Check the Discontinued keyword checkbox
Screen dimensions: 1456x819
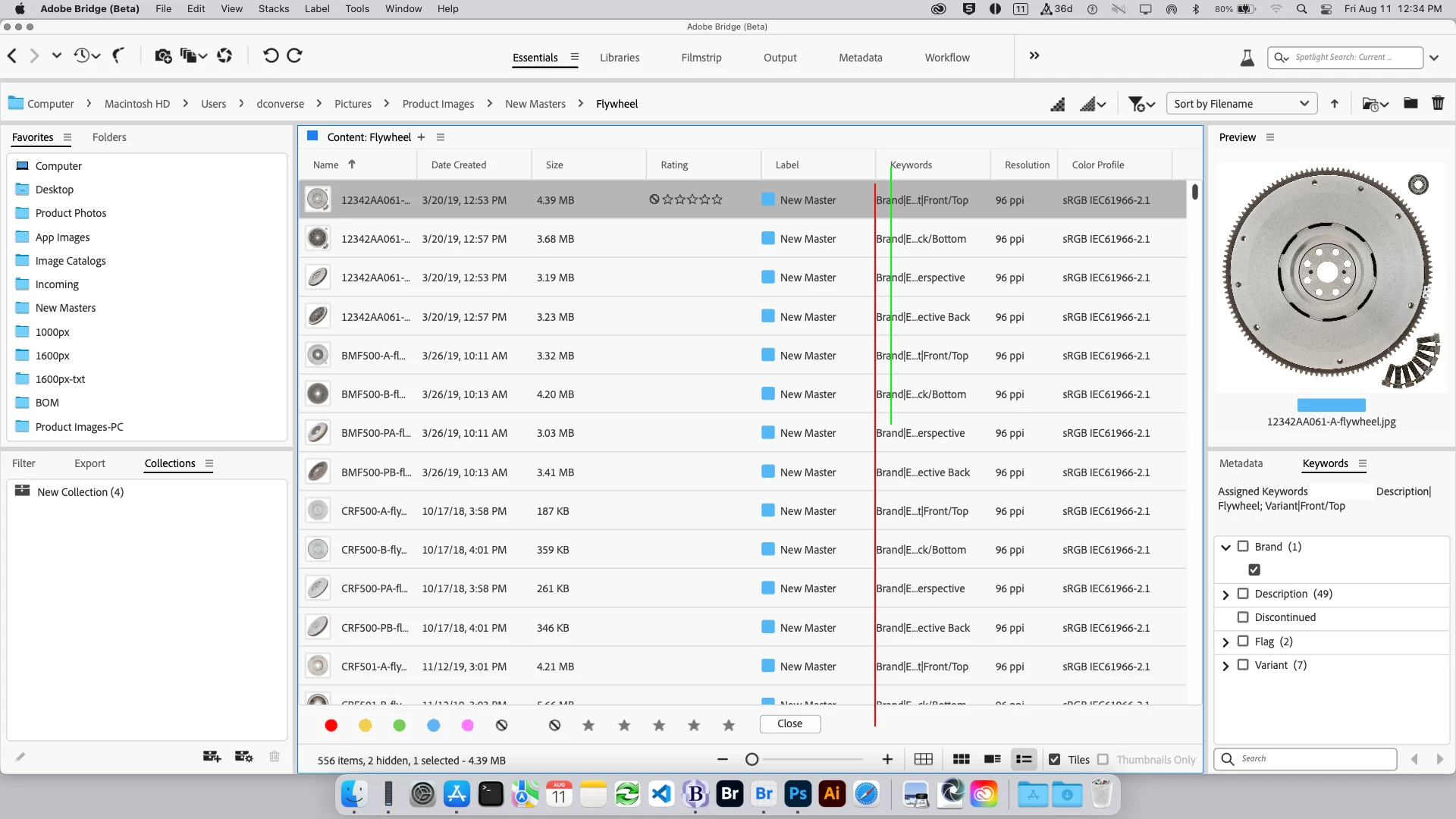[1243, 617]
